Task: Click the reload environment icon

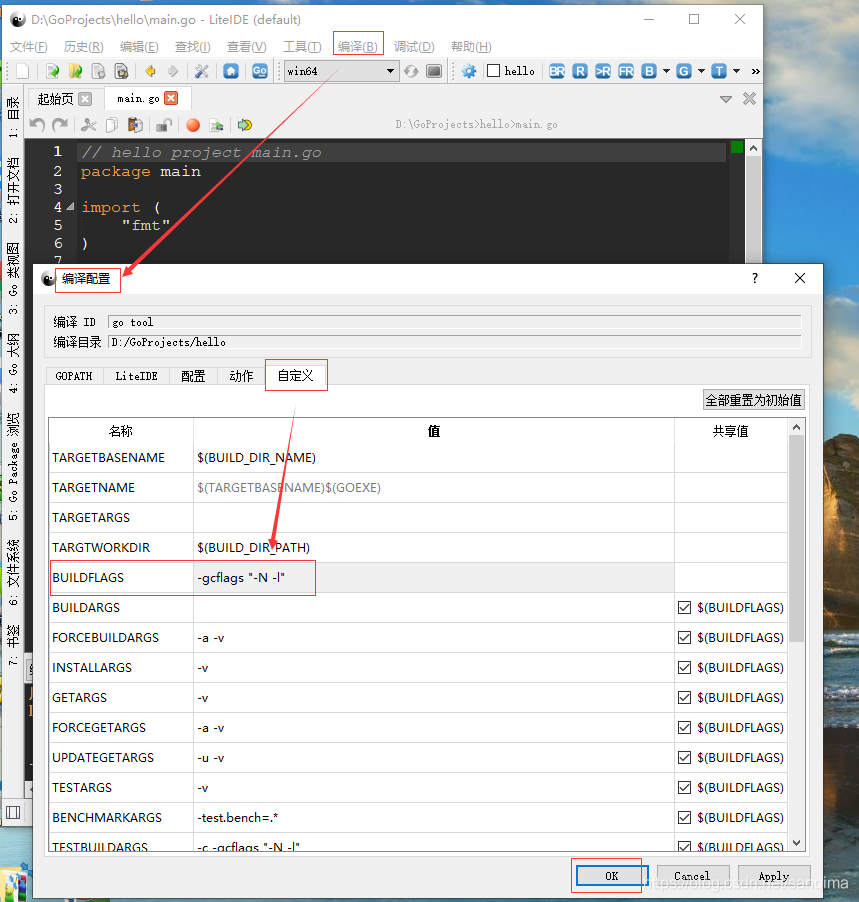Action: point(411,71)
